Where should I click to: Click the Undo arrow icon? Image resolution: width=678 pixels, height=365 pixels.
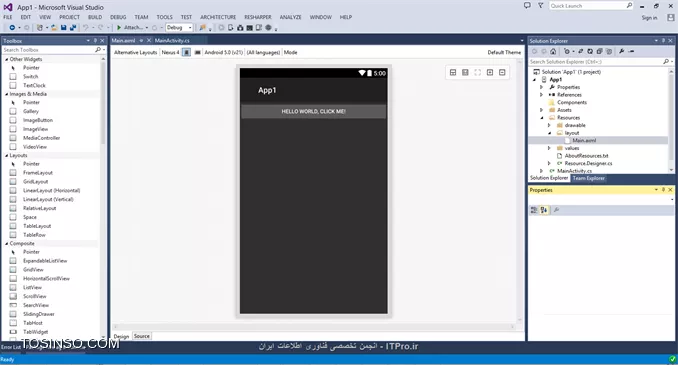click(86, 28)
